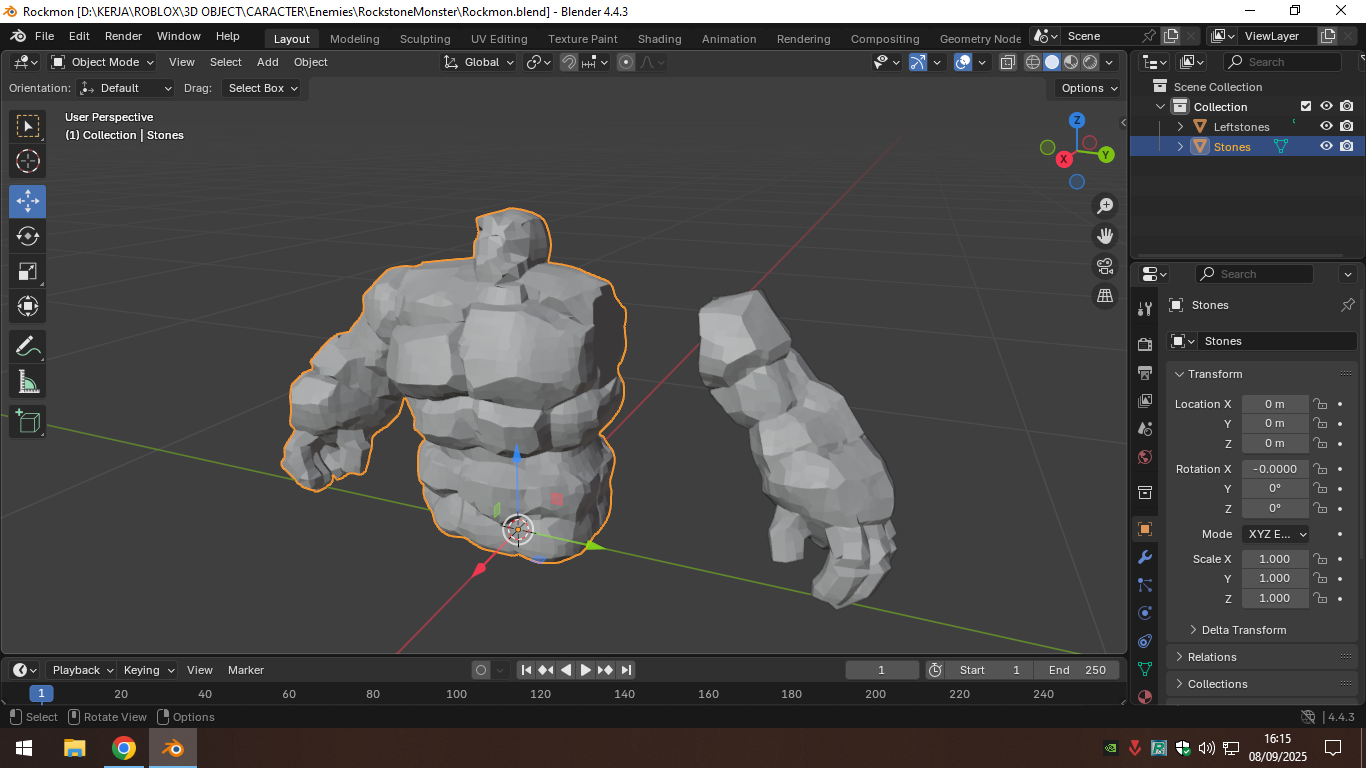Select the Move tool in the toolbar
This screenshot has height=768, width=1366.
point(27,201)
